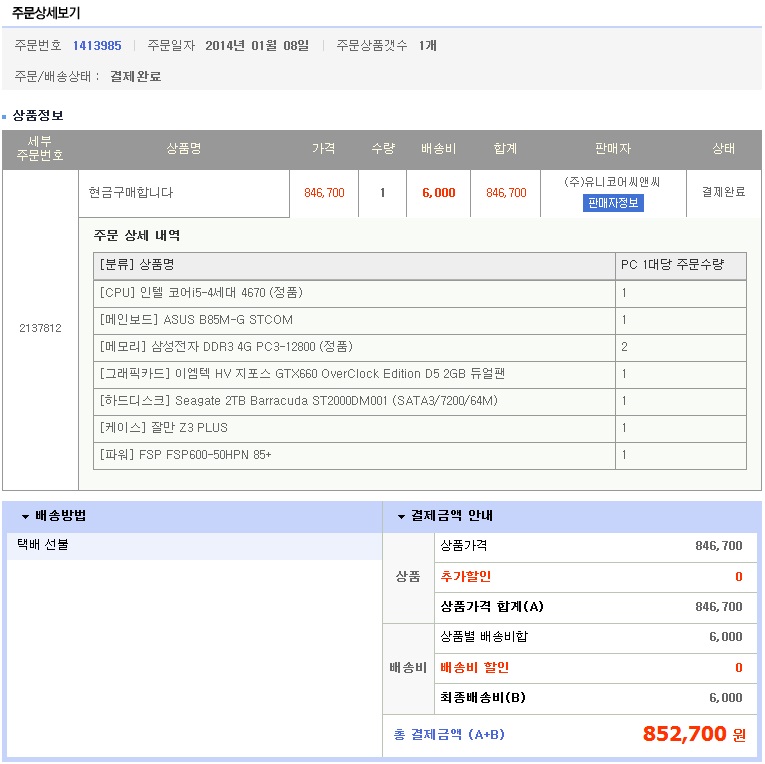Click the 주문상세보기 page title
Image resolution: width=765 pixels, height=764 pixels.
(46, 13)
